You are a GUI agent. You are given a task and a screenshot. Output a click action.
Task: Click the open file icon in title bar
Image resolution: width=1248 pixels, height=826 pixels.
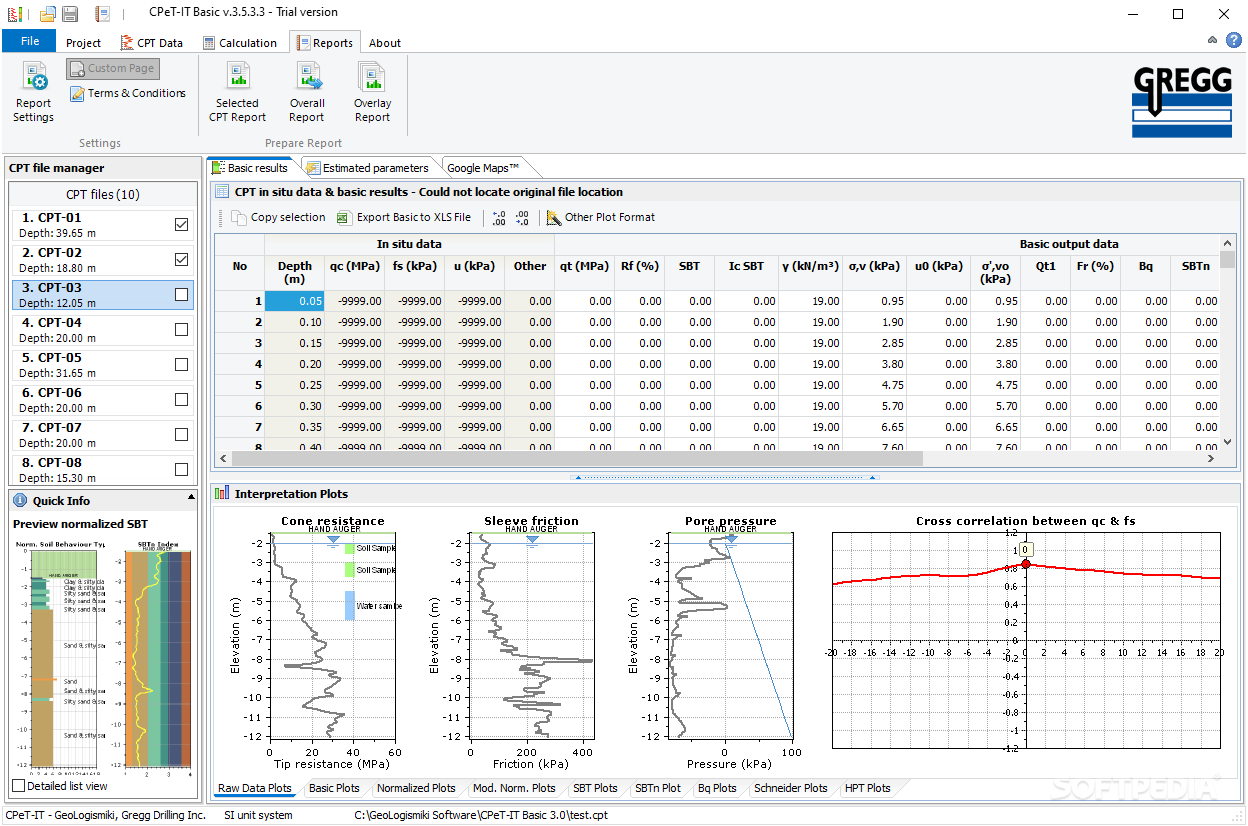tap(47, 13)
